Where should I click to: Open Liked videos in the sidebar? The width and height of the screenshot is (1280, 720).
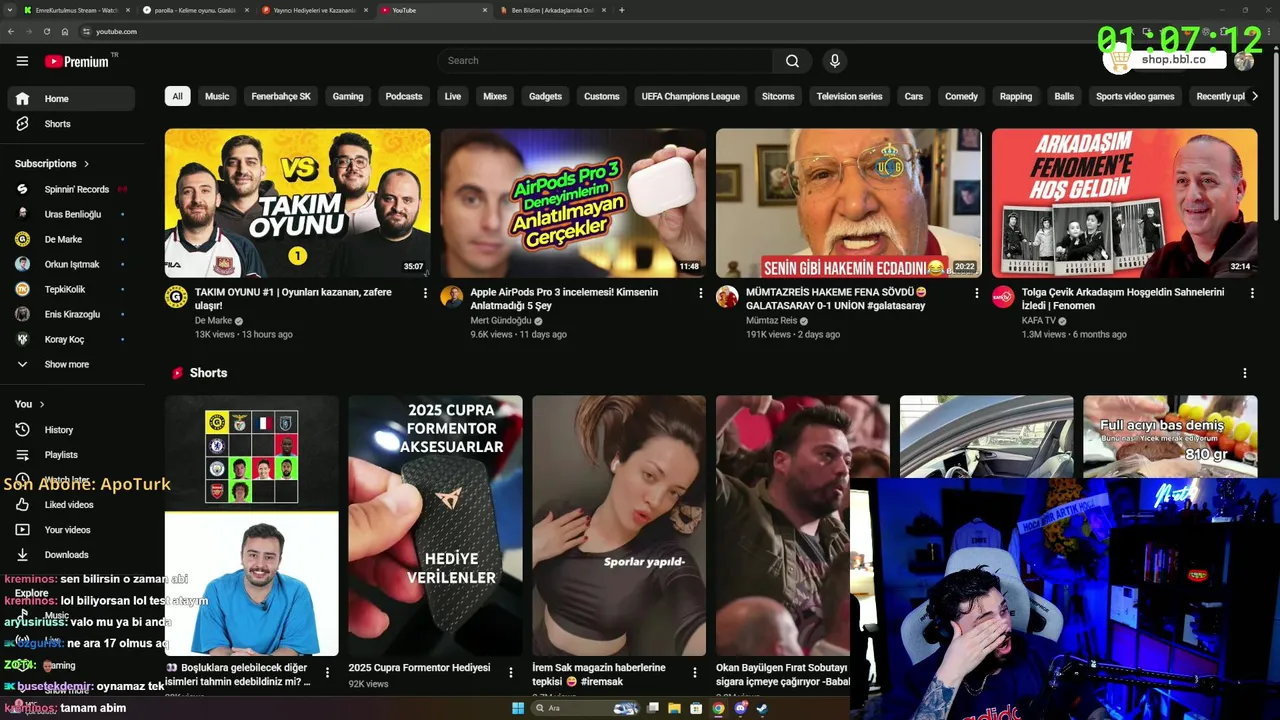click(71, 505)
